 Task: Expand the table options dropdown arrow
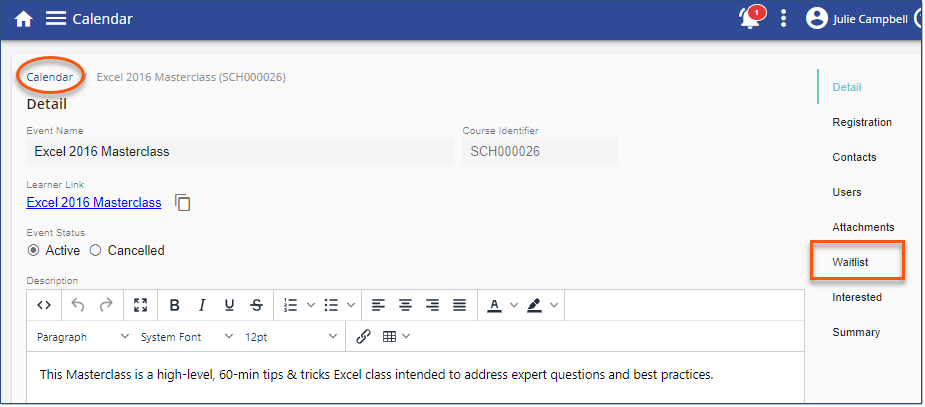(x=406, y=336)
